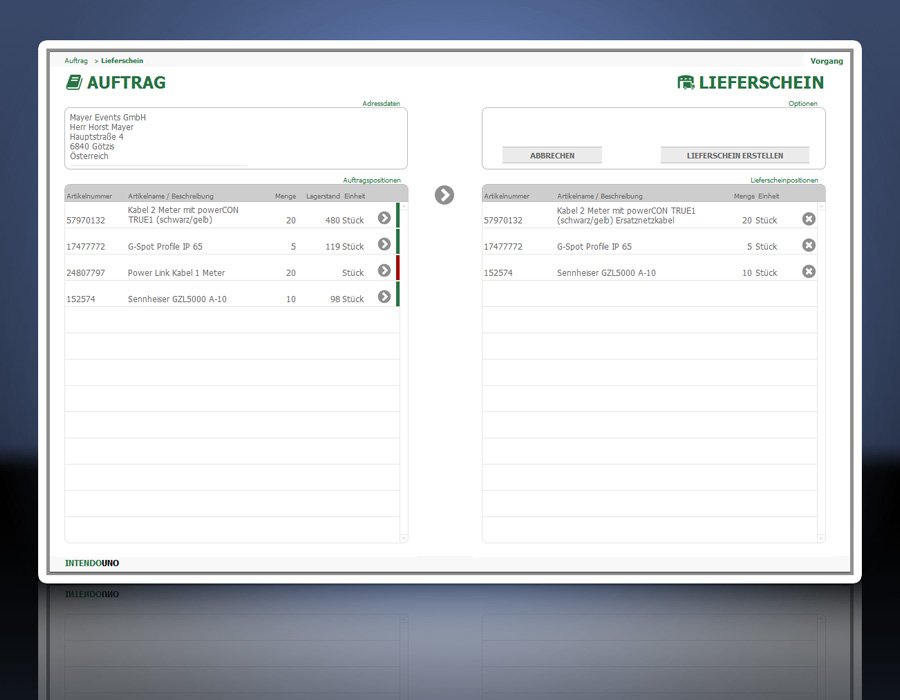Click green stock indicator for Sennheiser row
The image size is (900, 700).
click(x=398, y=294)
